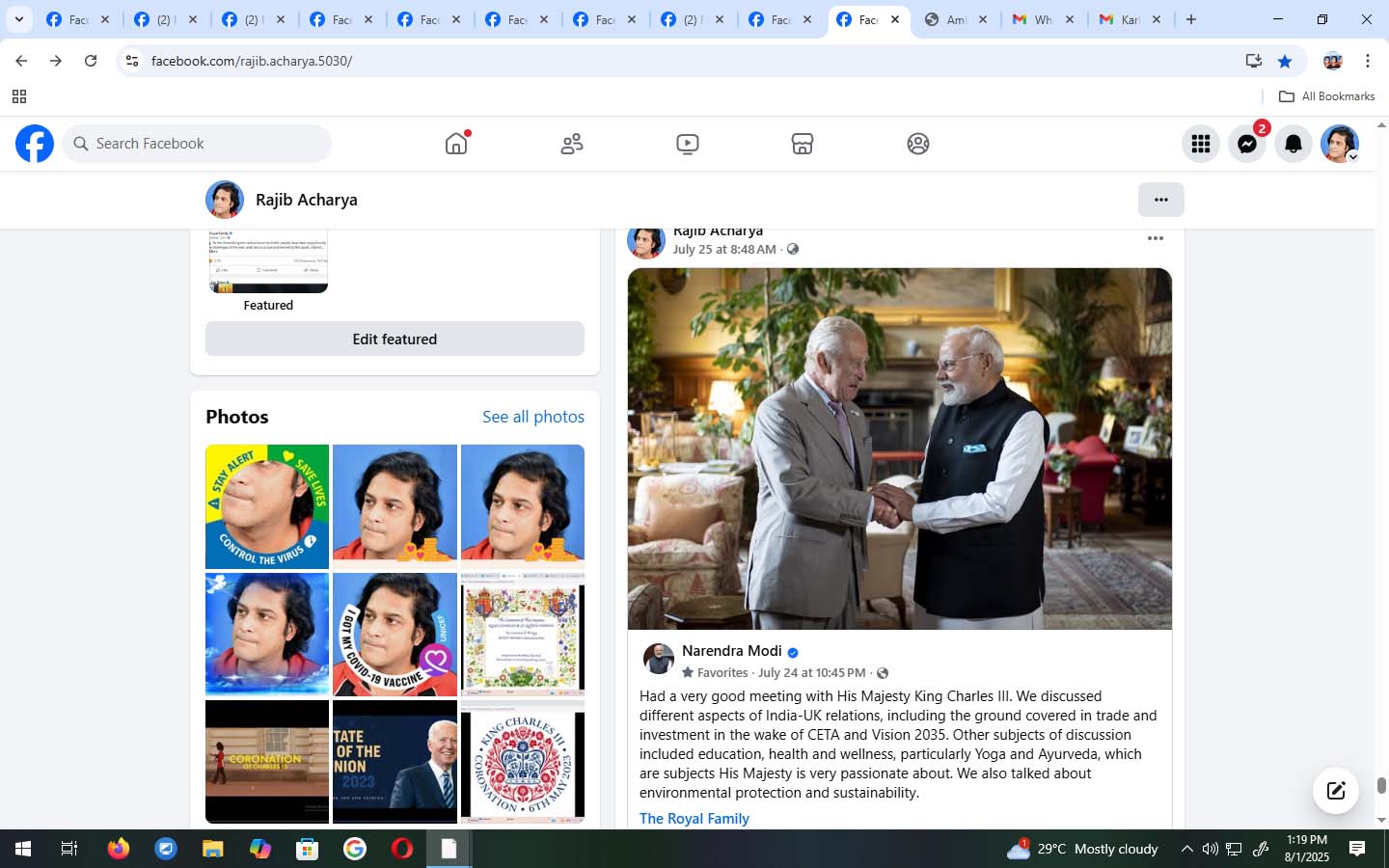
Task: Click Edit featured button
Action: click(395, 339)
